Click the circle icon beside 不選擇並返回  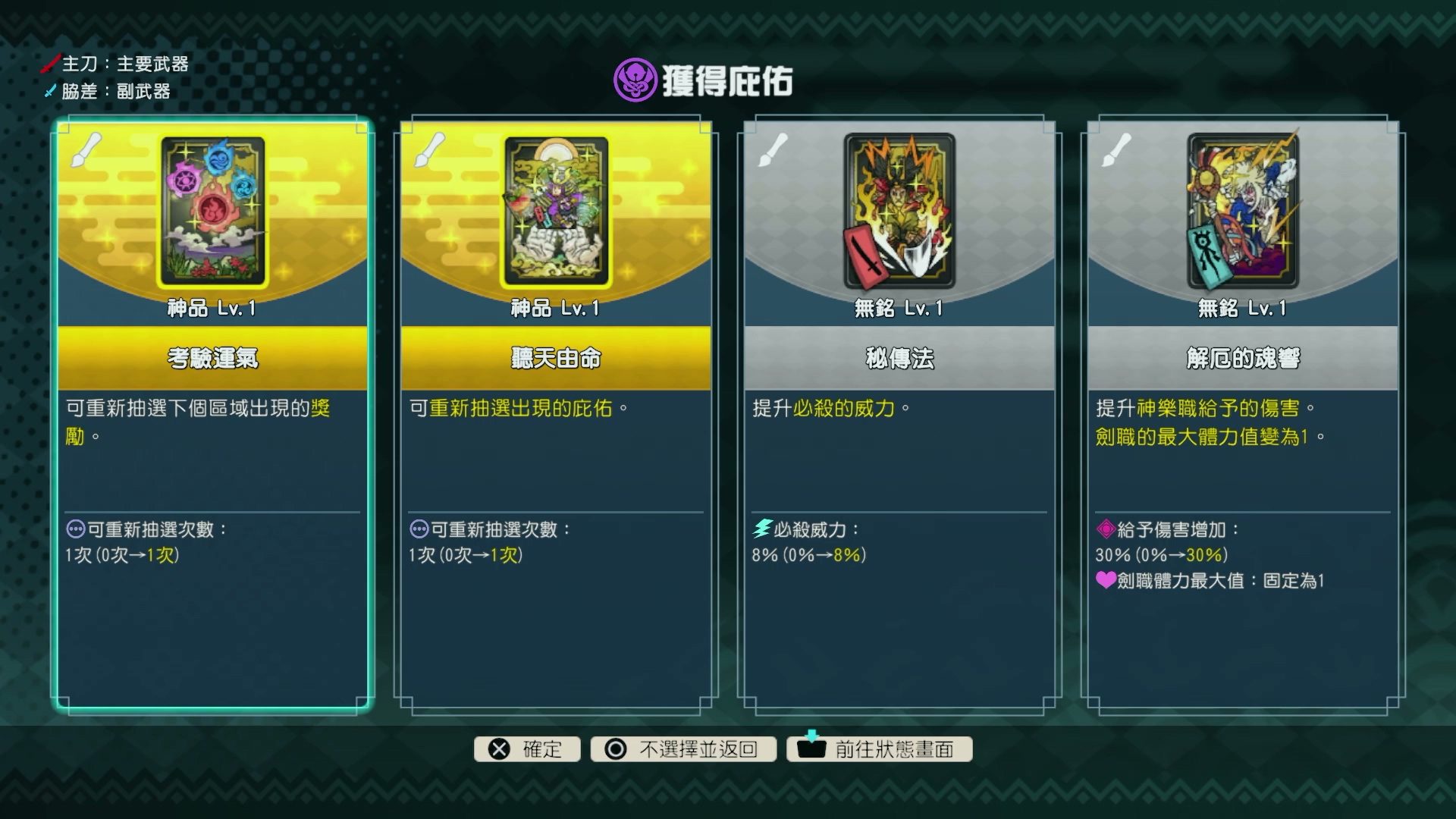[x=616, y=749]
